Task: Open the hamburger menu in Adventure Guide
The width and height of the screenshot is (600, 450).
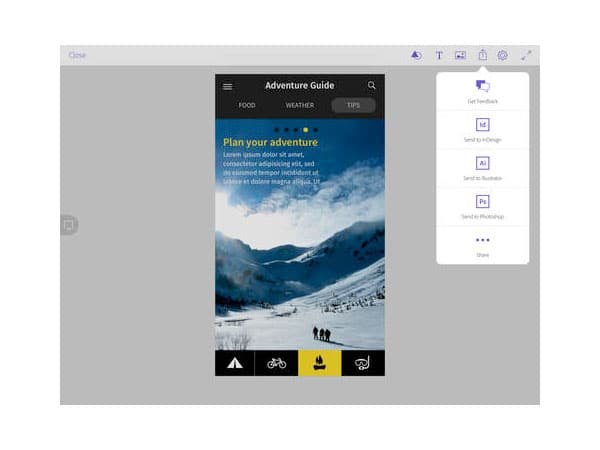Action: [227, 86]
